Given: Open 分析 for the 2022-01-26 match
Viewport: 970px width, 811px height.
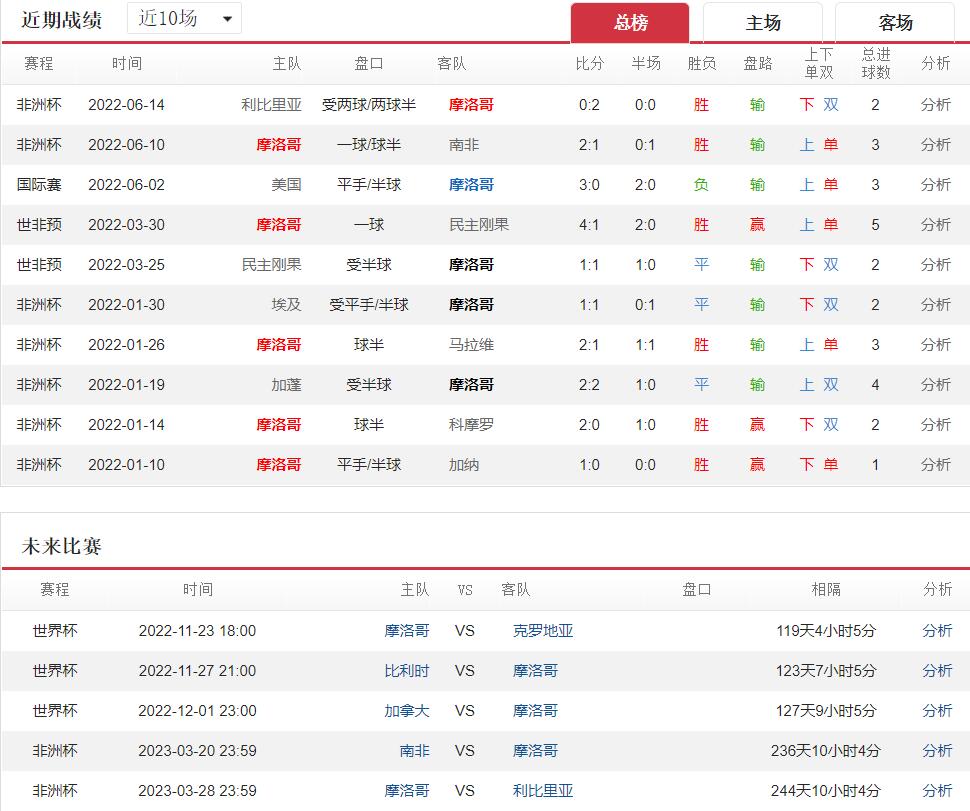Looking at the screenshot, I should coord(935,345).
